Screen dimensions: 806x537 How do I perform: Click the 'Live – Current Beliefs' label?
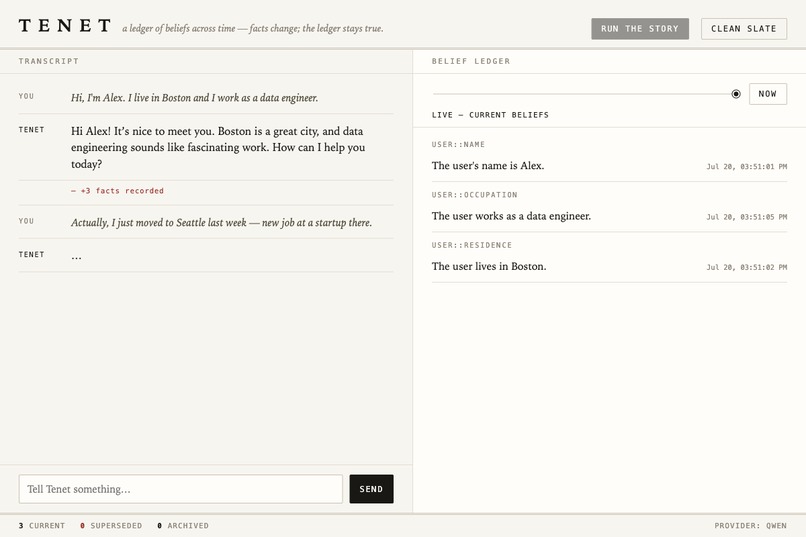[x=490, y=115]
